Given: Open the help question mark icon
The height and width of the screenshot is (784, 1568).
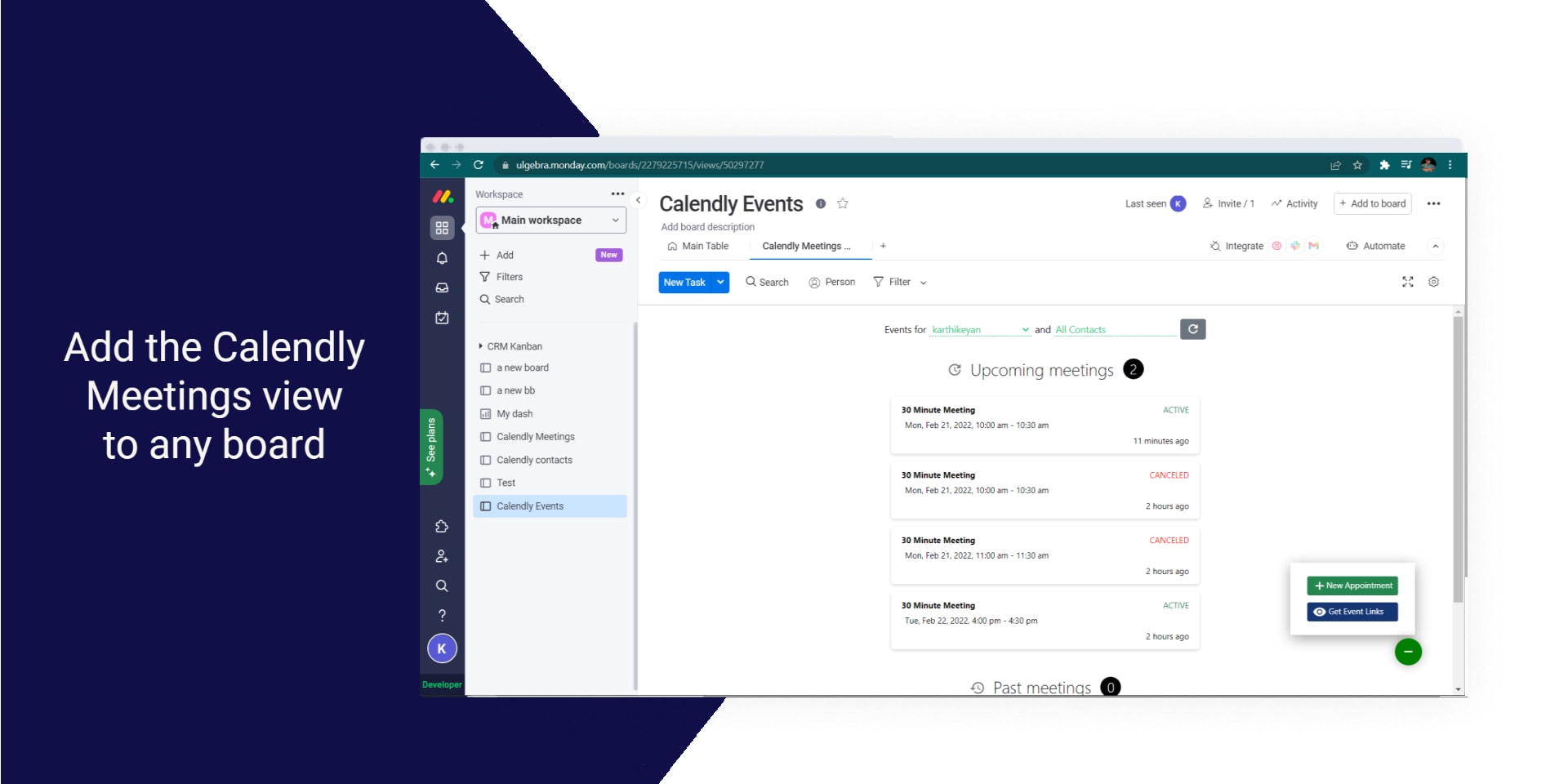Looking at the screenshot, I should point(442,615).
